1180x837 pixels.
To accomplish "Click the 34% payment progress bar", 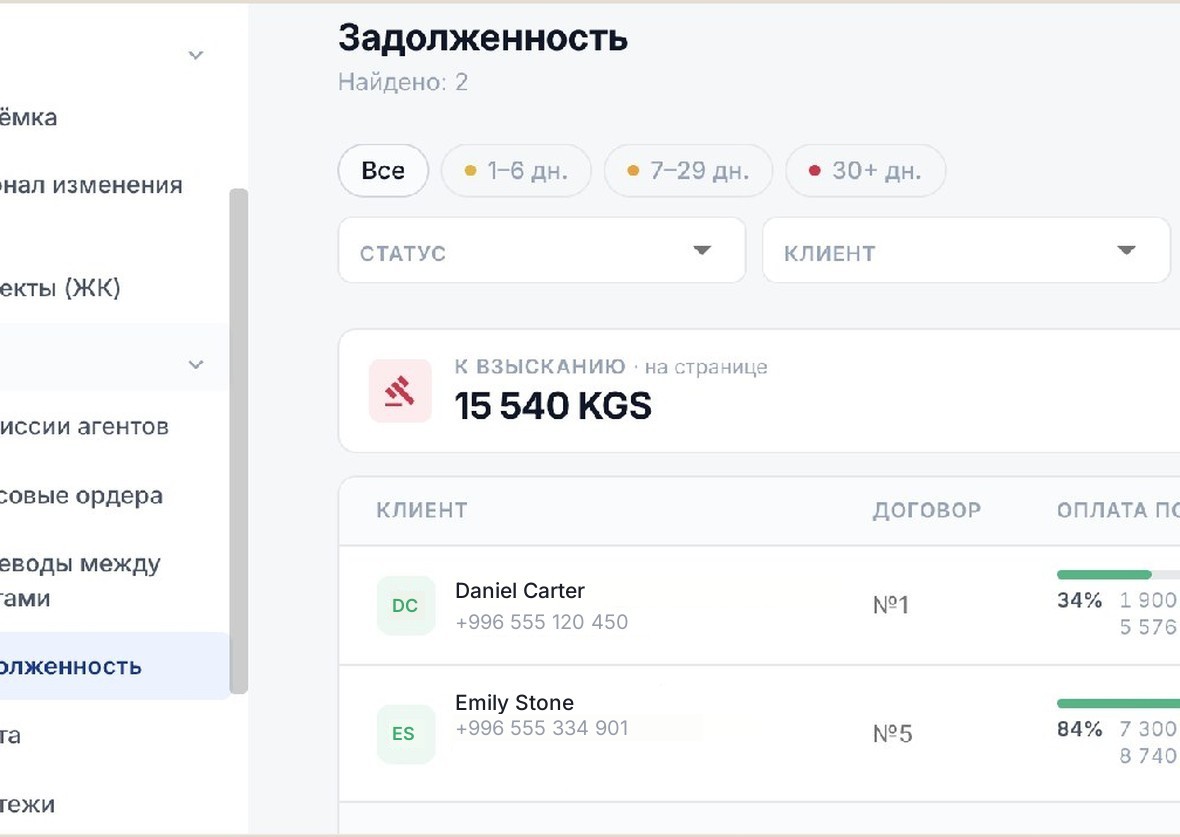I will (x=1118, y=575).
